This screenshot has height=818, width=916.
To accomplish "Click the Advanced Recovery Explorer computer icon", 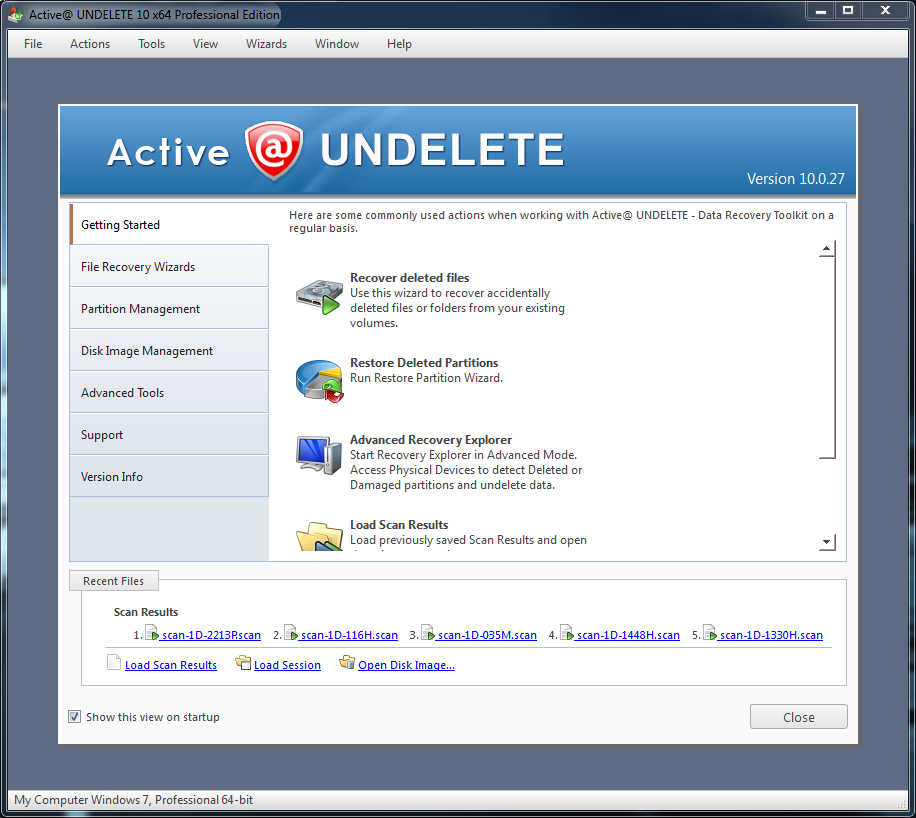I will click(x=318, y=455).
